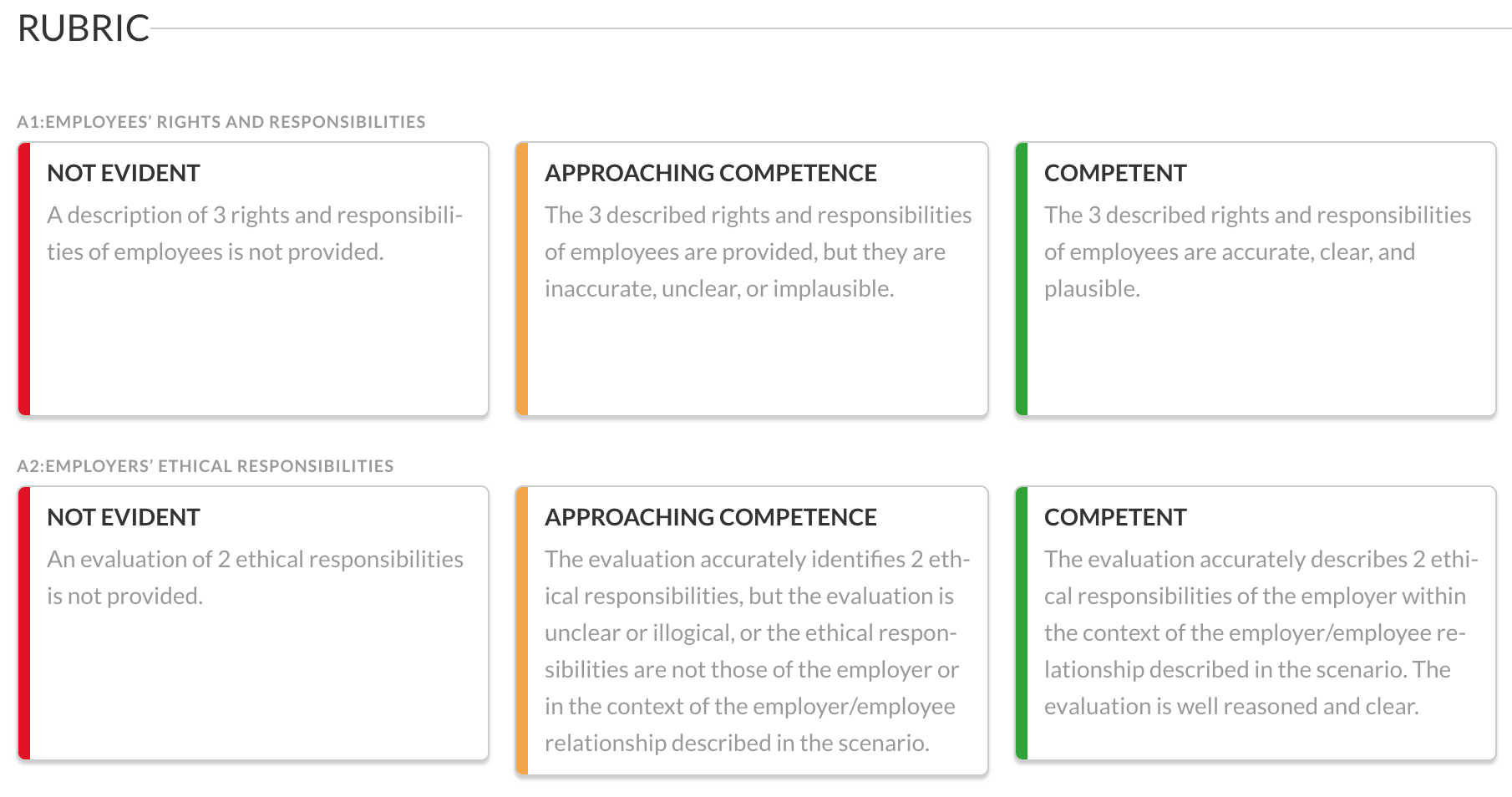1512x797 pixels.
Task: Click green bar on A1 Competent card
Action: [1022, 279]
